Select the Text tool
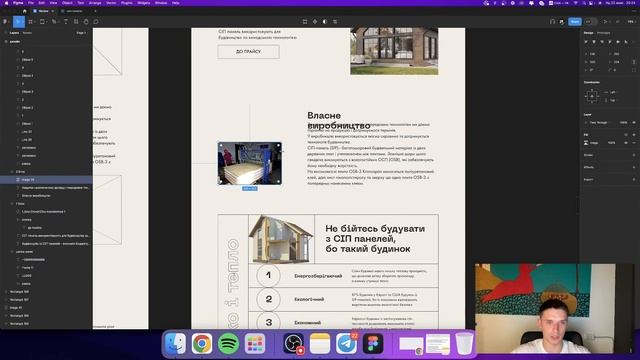Image resolution: width=640 pixels, height=360 pixels. pos(66,22)
